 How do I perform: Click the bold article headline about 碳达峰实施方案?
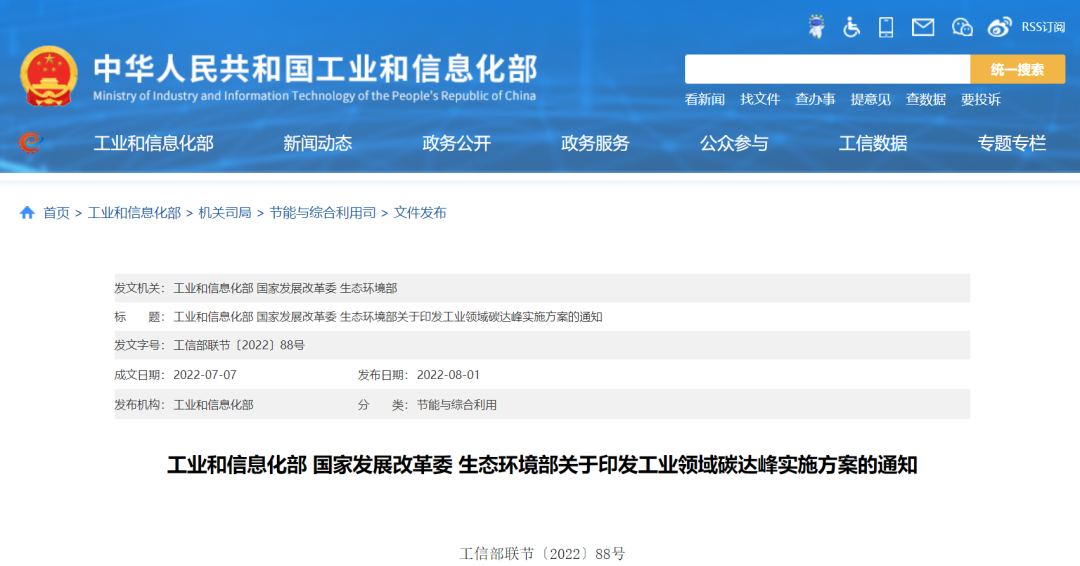point(542,465)
